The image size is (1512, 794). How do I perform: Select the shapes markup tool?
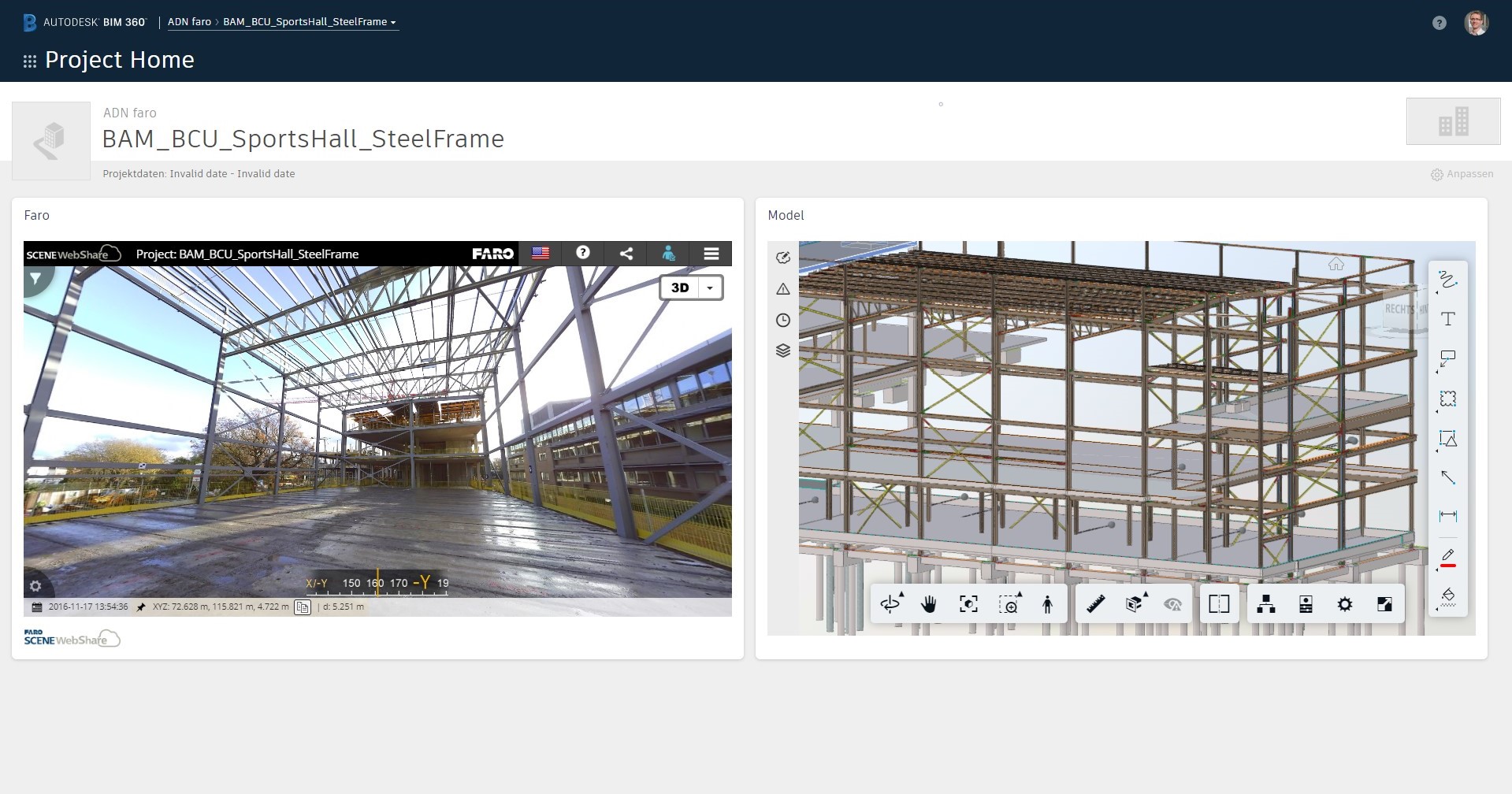point(1447,438)
